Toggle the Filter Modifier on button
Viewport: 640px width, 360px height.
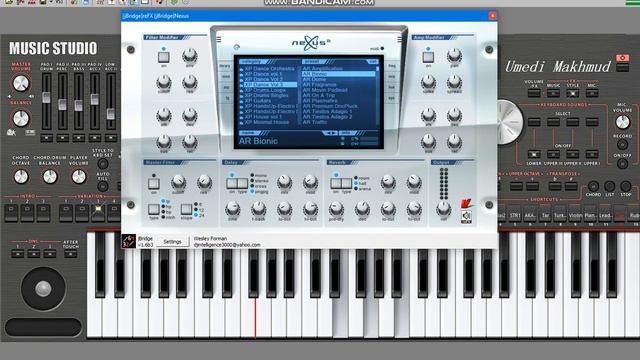click(164, 57)
